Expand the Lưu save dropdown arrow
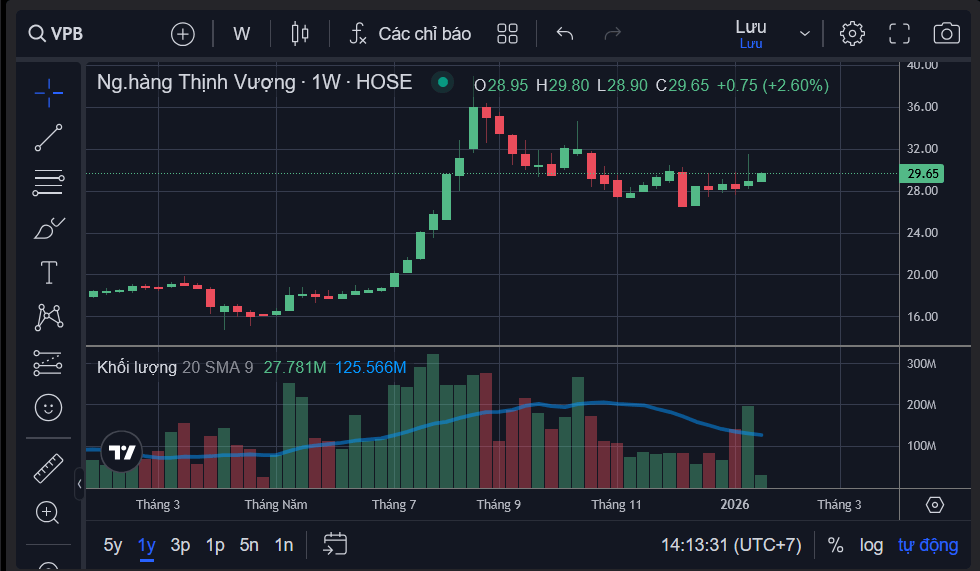Screen dimensions: 980x571 pyautogui.click(x=805, y=33)
